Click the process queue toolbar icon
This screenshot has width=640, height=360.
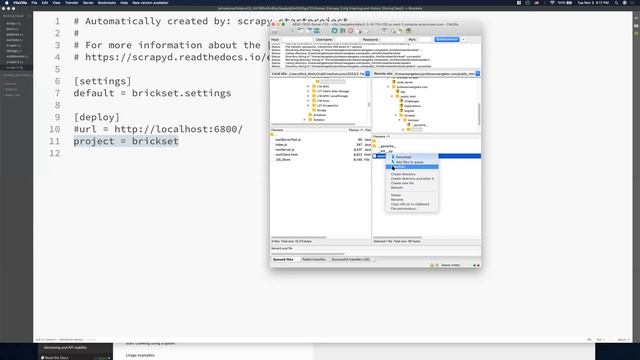(342, 31)
